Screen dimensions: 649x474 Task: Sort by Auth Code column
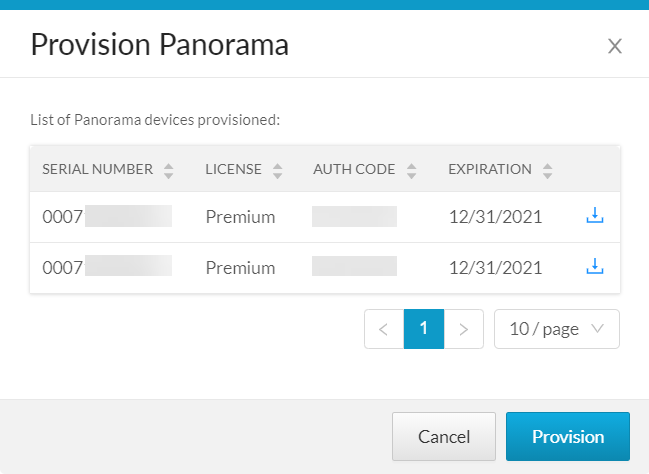pos(411,170)
